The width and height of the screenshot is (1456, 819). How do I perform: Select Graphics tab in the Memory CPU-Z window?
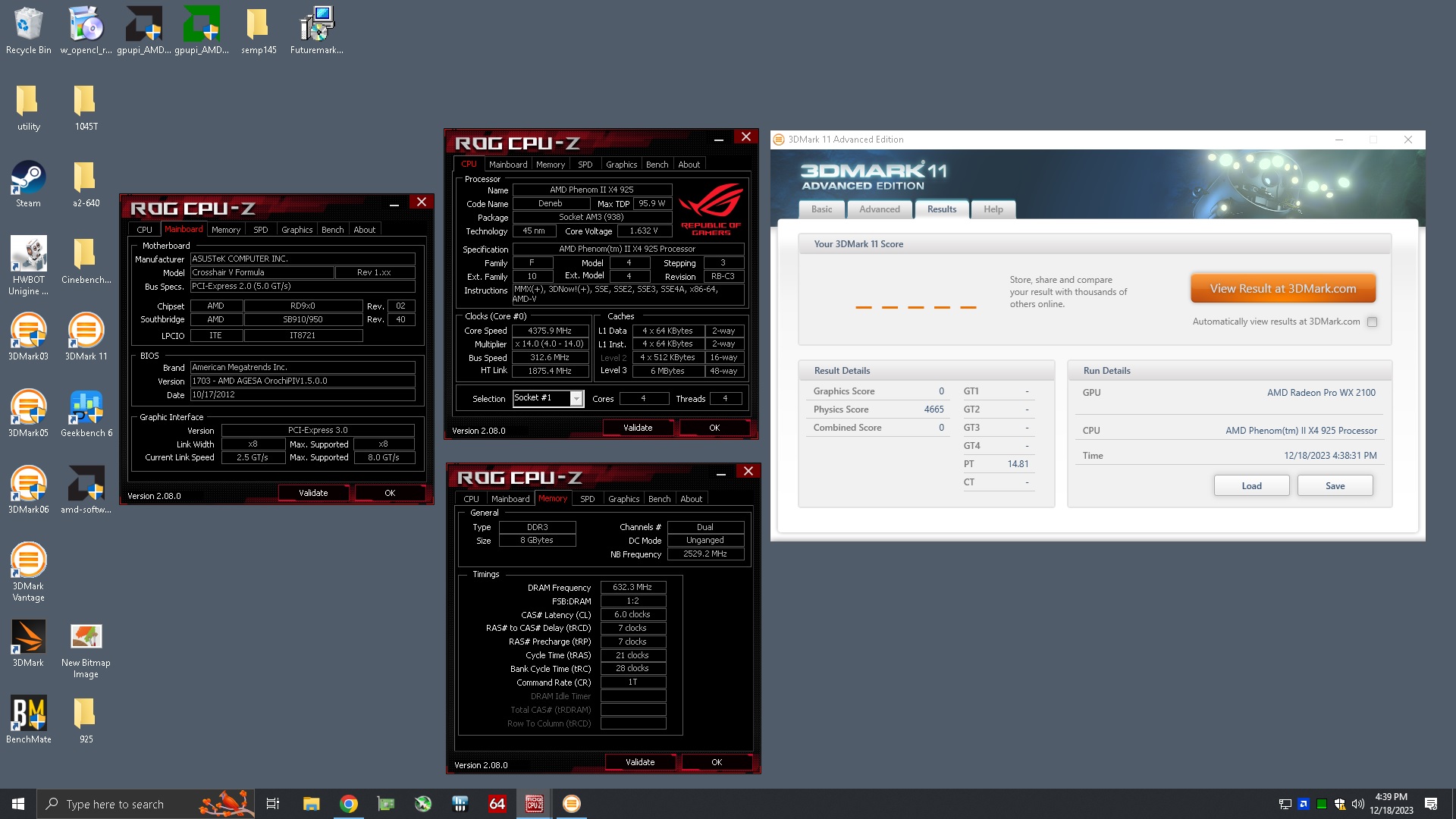click(624, 499)
